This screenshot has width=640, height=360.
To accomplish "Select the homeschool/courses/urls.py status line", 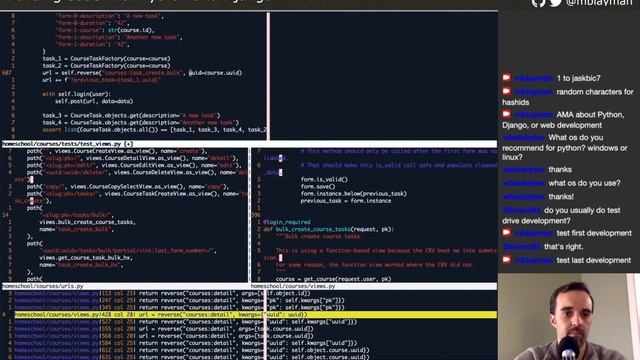I will point(42,286).
